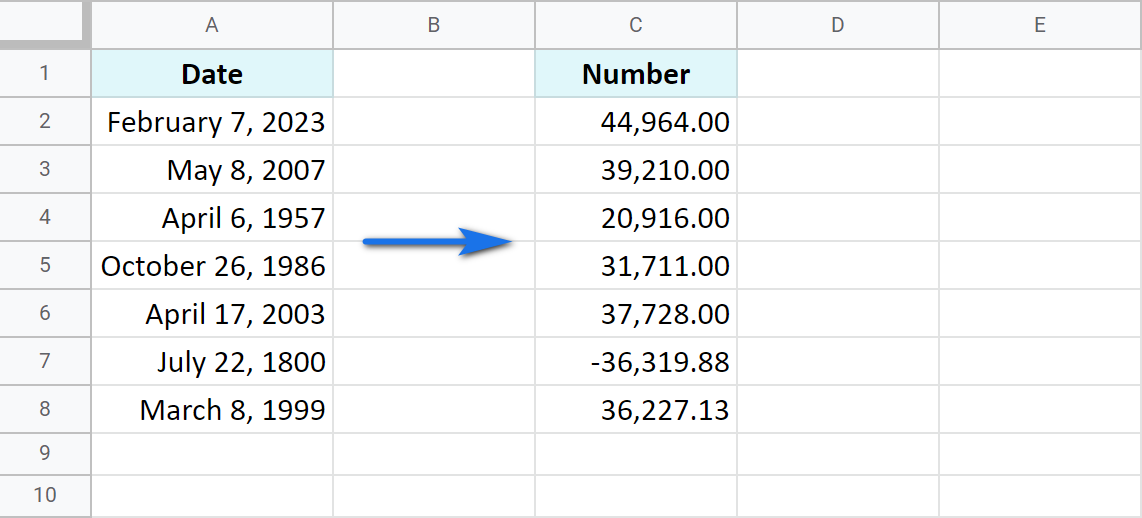Select row 2 header
The height and width of the screenshot is (518, 1142).
point(45,121)
